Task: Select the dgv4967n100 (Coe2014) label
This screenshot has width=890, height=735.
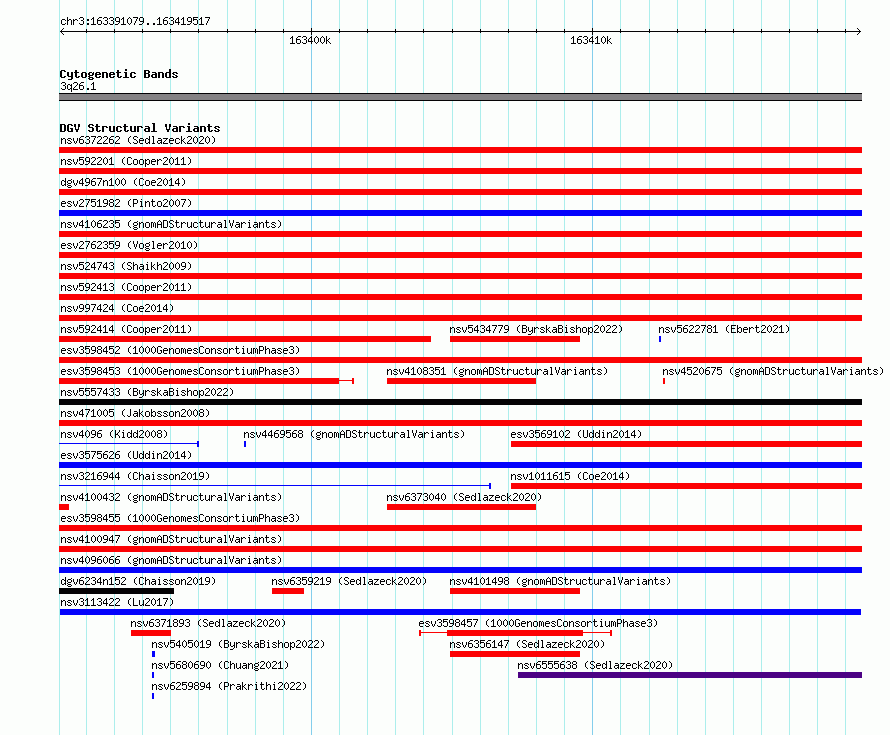Action: (123, 182)
